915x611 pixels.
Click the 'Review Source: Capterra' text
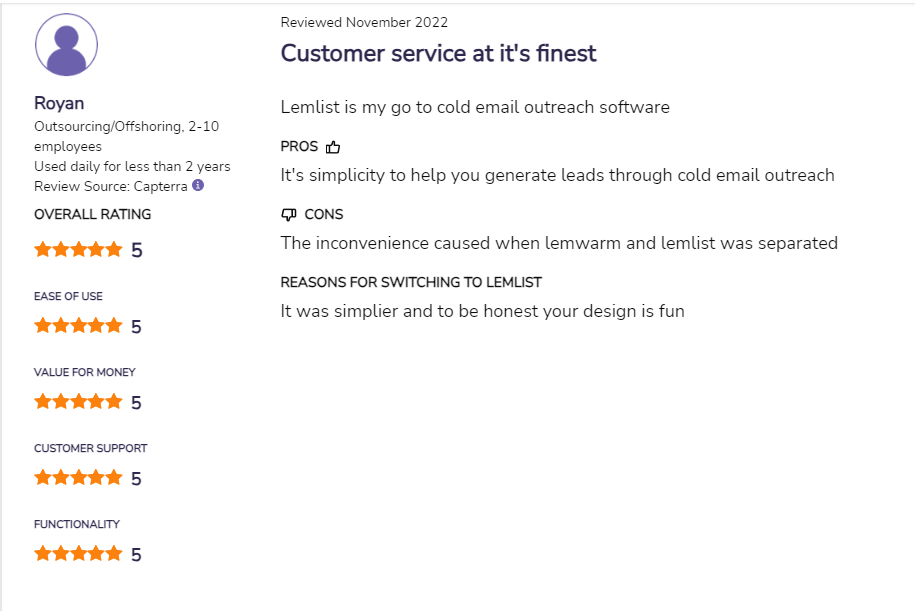pyautogui.click(x=111, y=186)
